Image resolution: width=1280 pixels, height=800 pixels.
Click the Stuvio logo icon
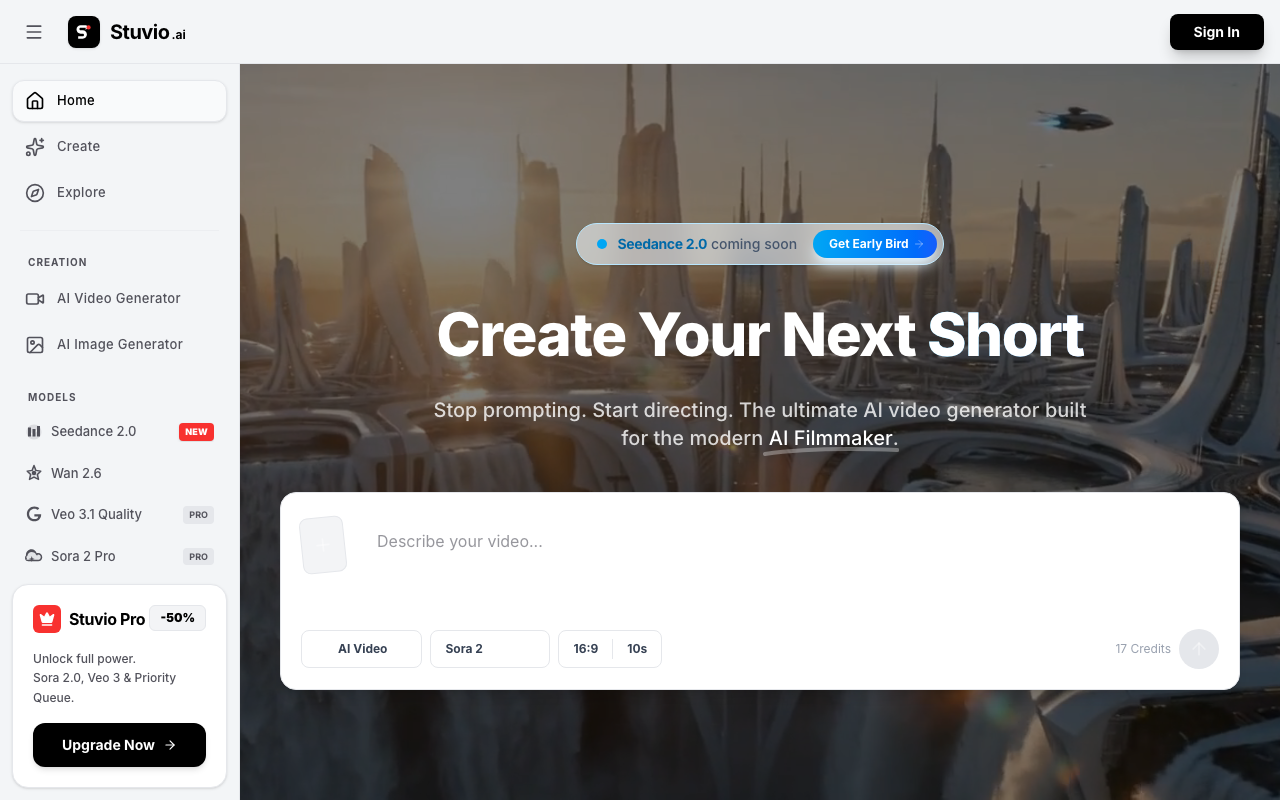[x=84, y=32]
